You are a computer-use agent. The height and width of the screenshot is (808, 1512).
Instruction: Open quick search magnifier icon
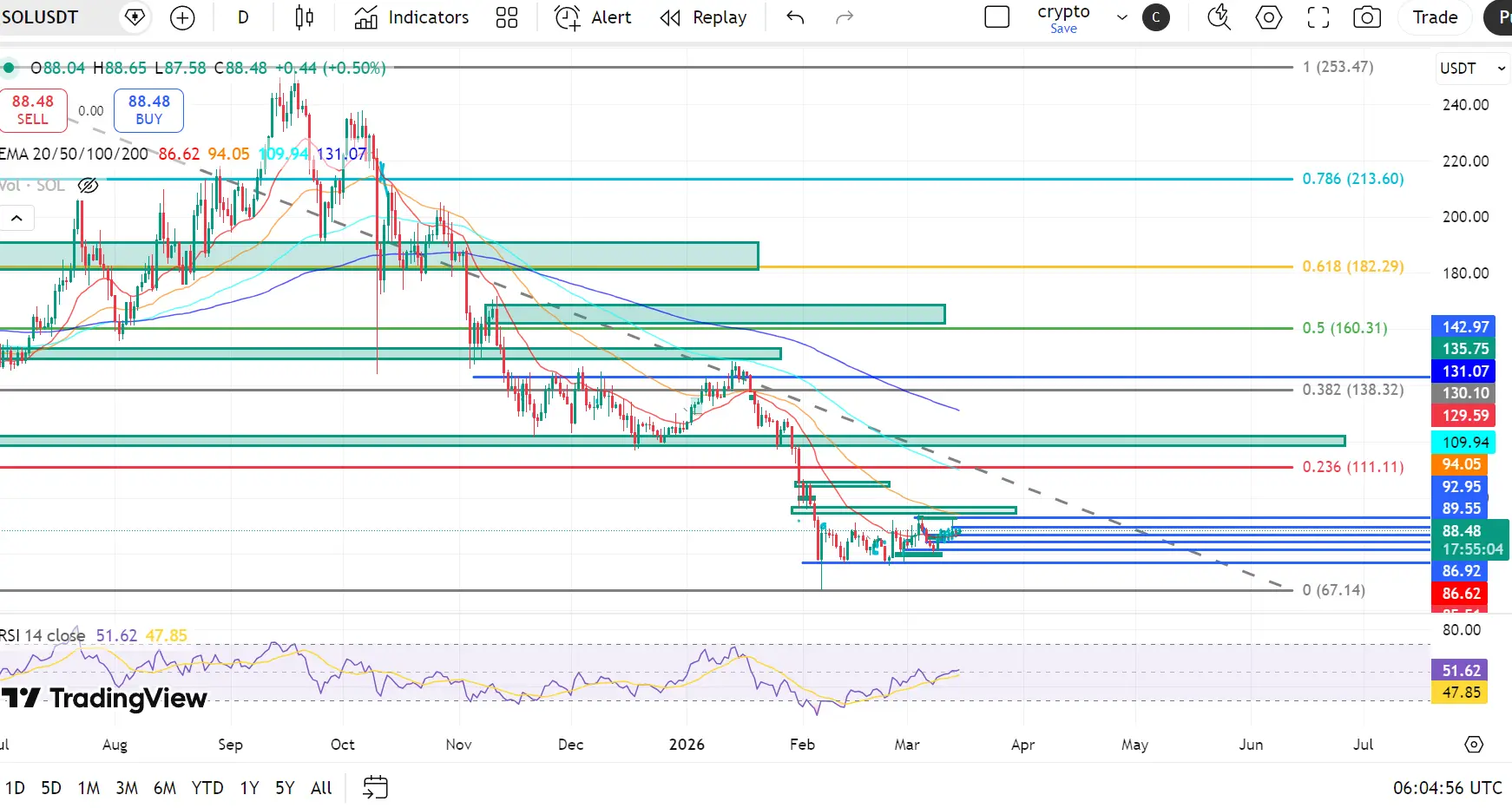pyautogui.click(x=1219, y=17)
